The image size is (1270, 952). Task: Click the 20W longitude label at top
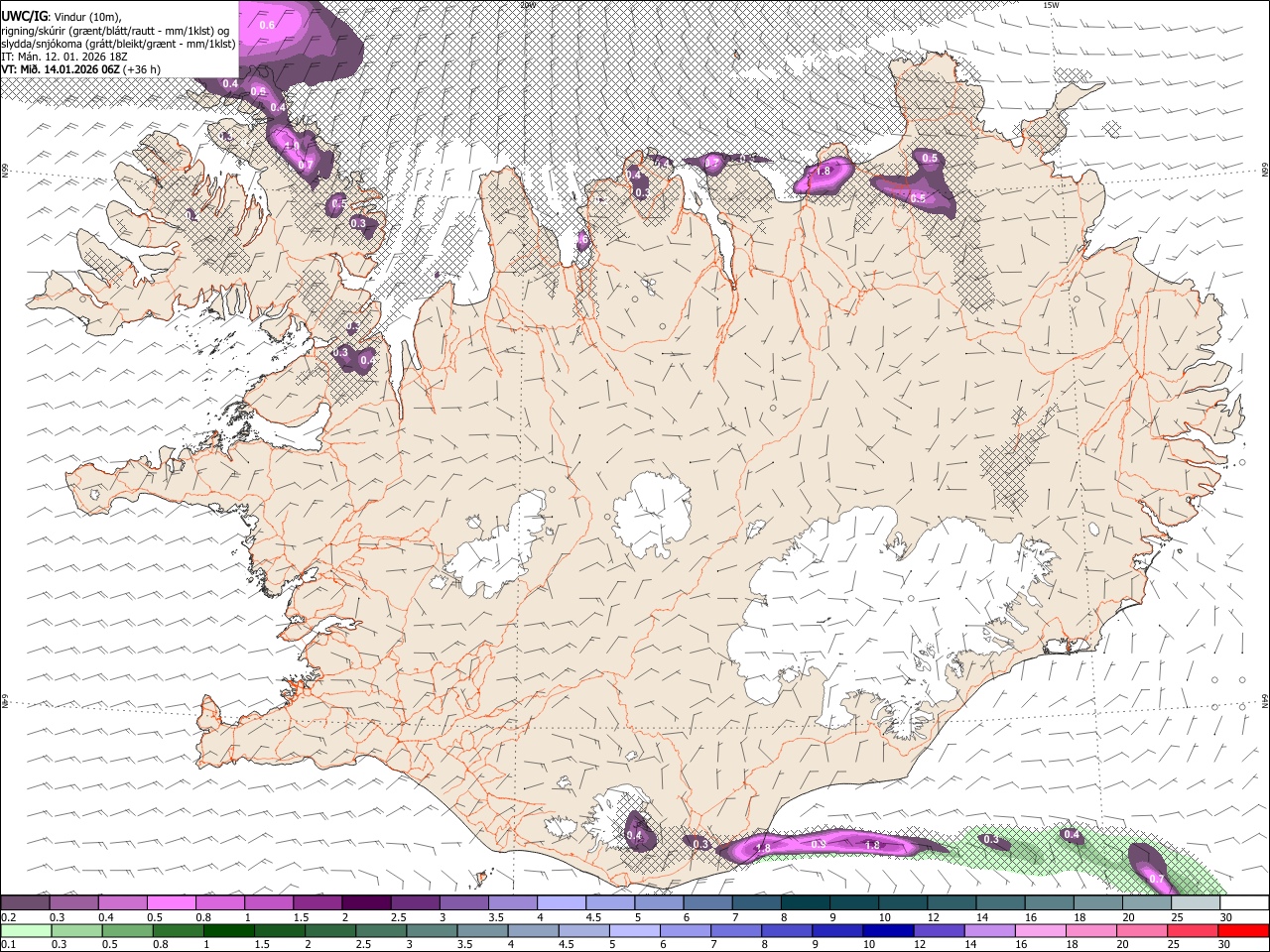(528, 5)
